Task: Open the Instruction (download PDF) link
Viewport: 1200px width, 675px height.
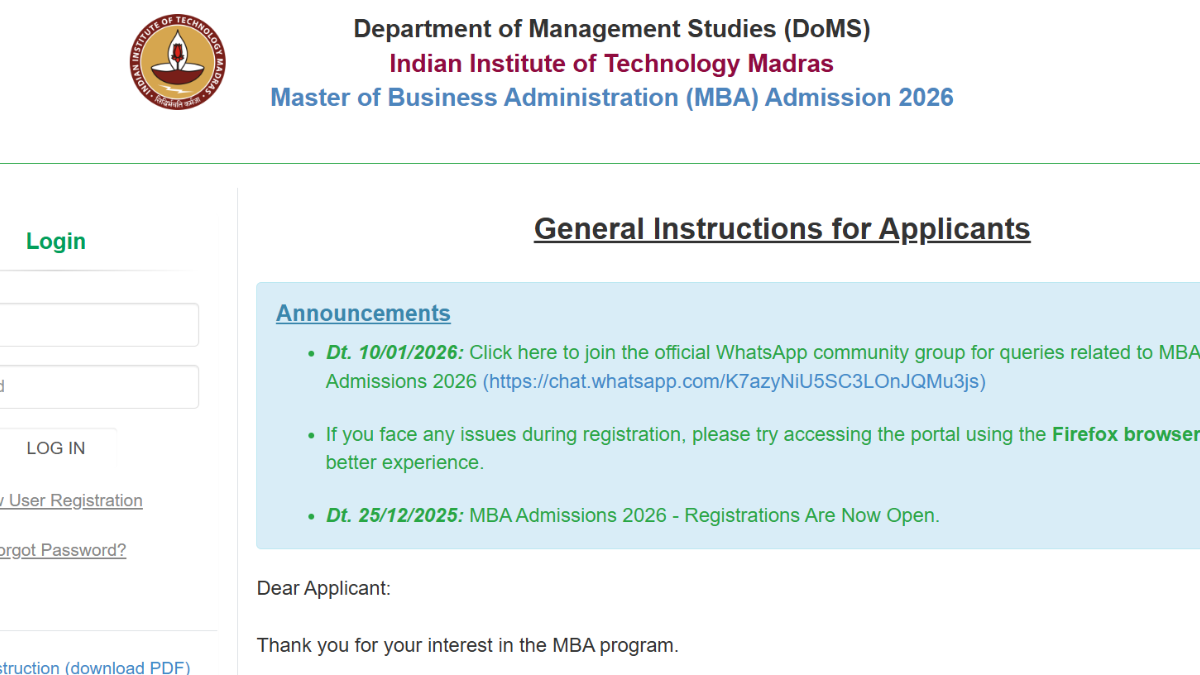Action: click(x=94, y=667)
